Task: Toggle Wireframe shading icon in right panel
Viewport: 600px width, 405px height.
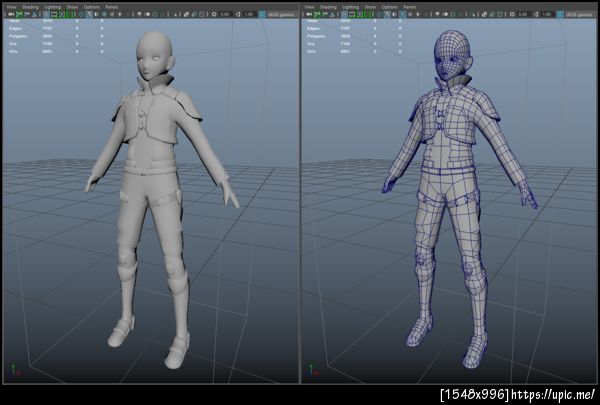Action: pos(379,15)
